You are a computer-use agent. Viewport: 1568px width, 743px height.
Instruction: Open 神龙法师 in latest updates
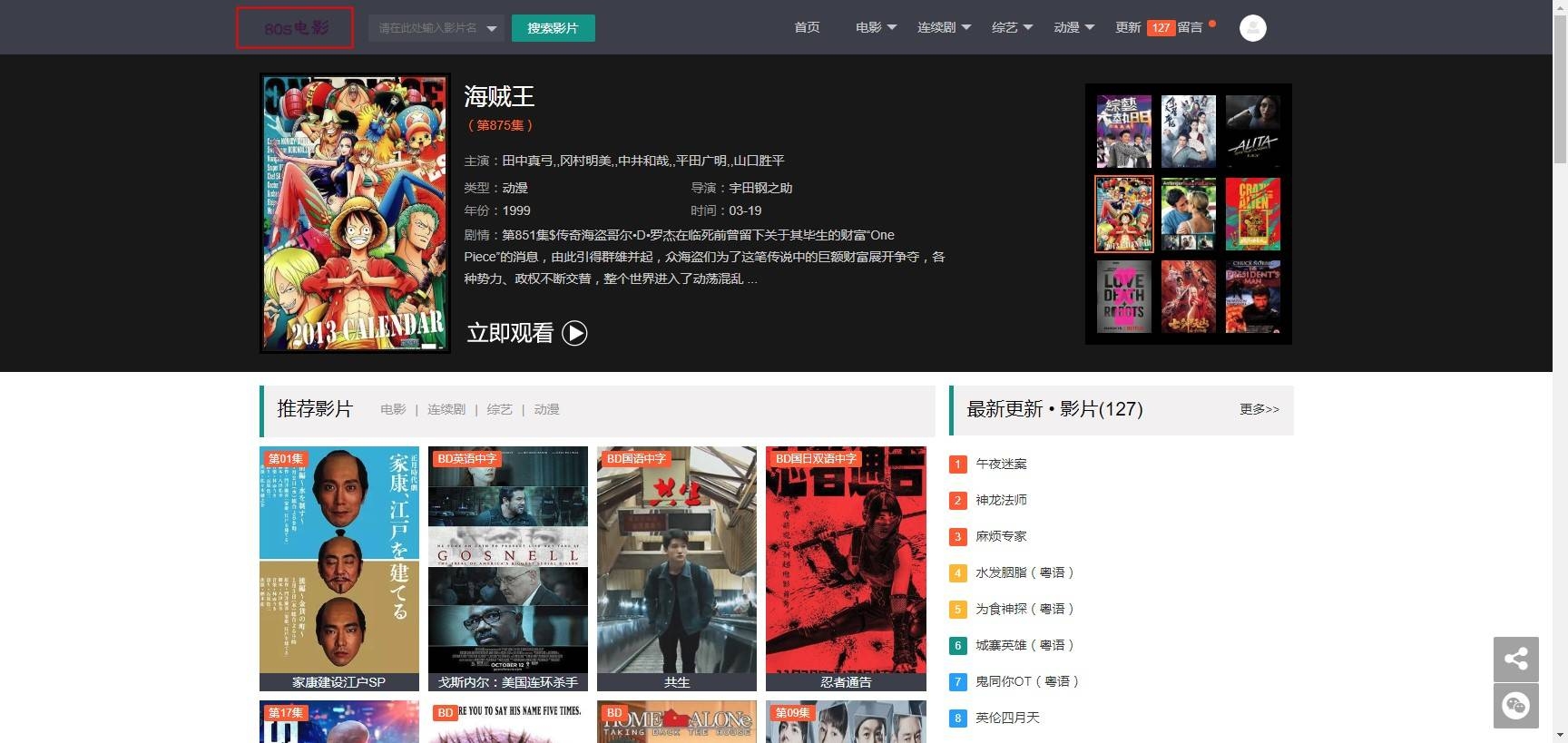[x=1001, y=500]
